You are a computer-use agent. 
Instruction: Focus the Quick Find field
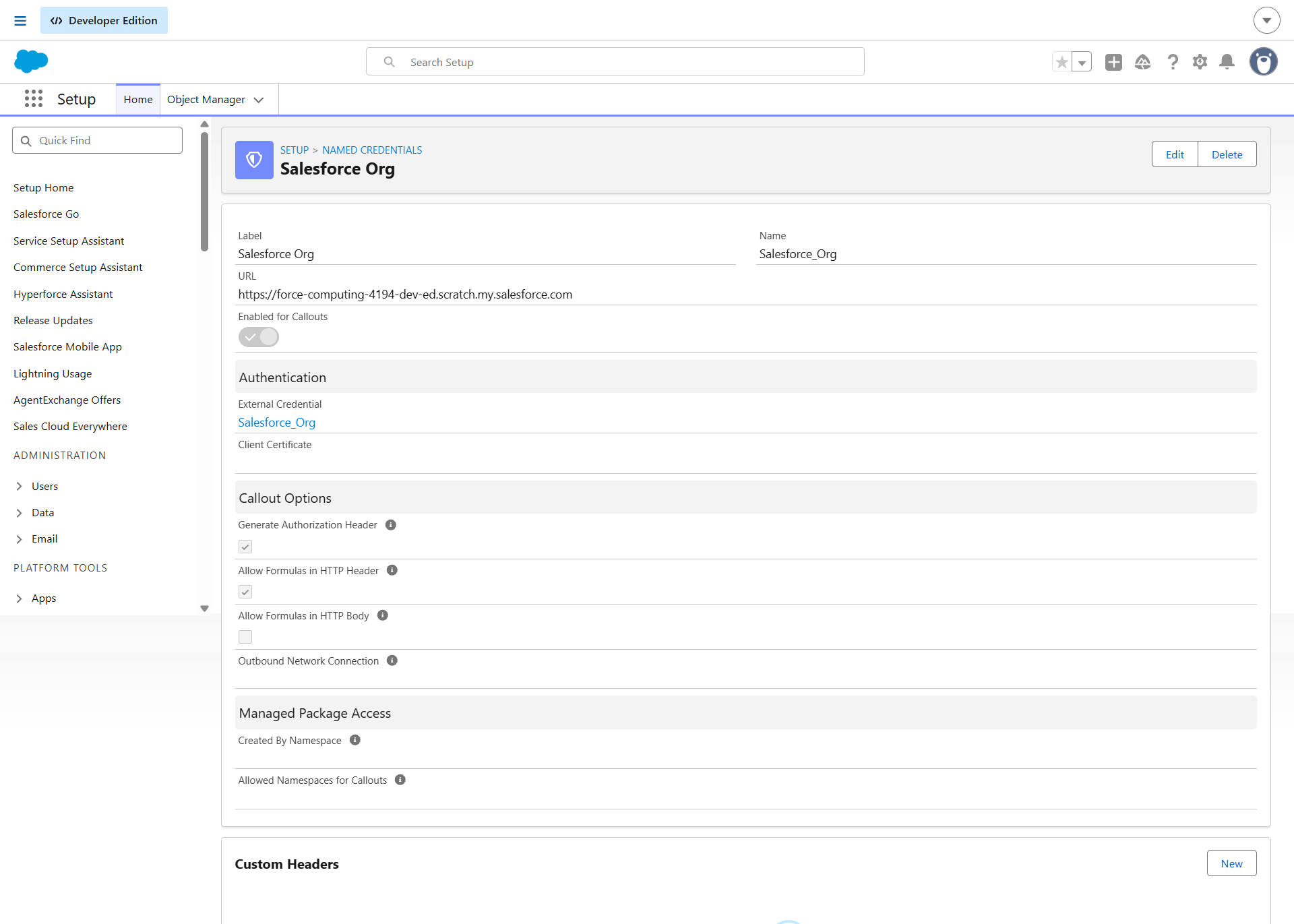97,140
